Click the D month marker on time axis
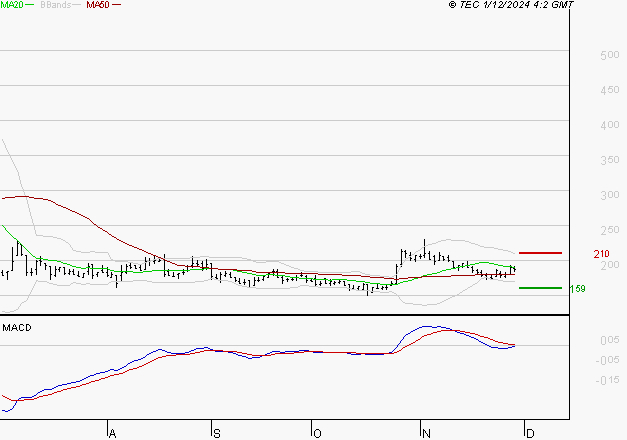The image size is (627, 440). 529,433
